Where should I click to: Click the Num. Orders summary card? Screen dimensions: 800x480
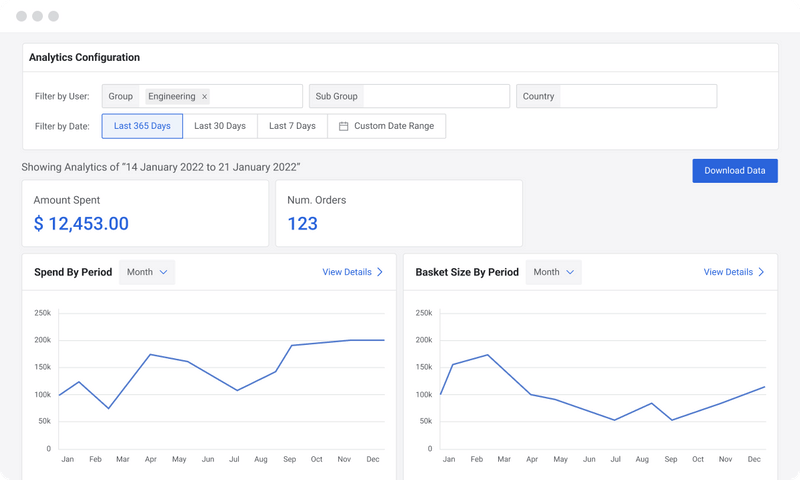coord(398,213)
